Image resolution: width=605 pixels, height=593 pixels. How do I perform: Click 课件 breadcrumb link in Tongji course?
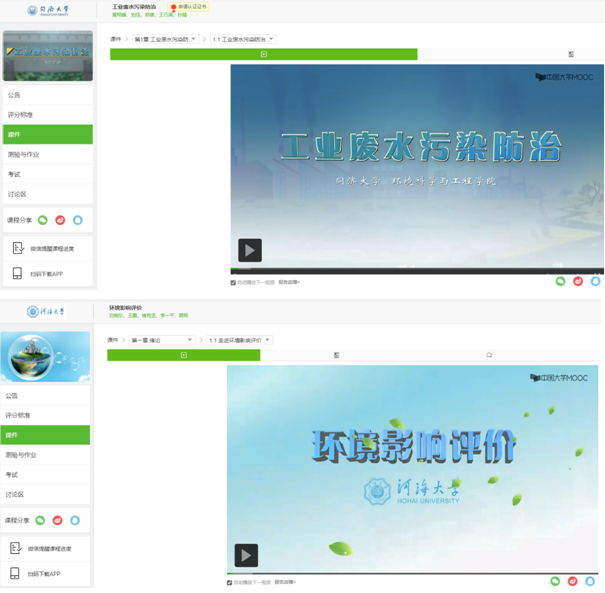point(116,39)
